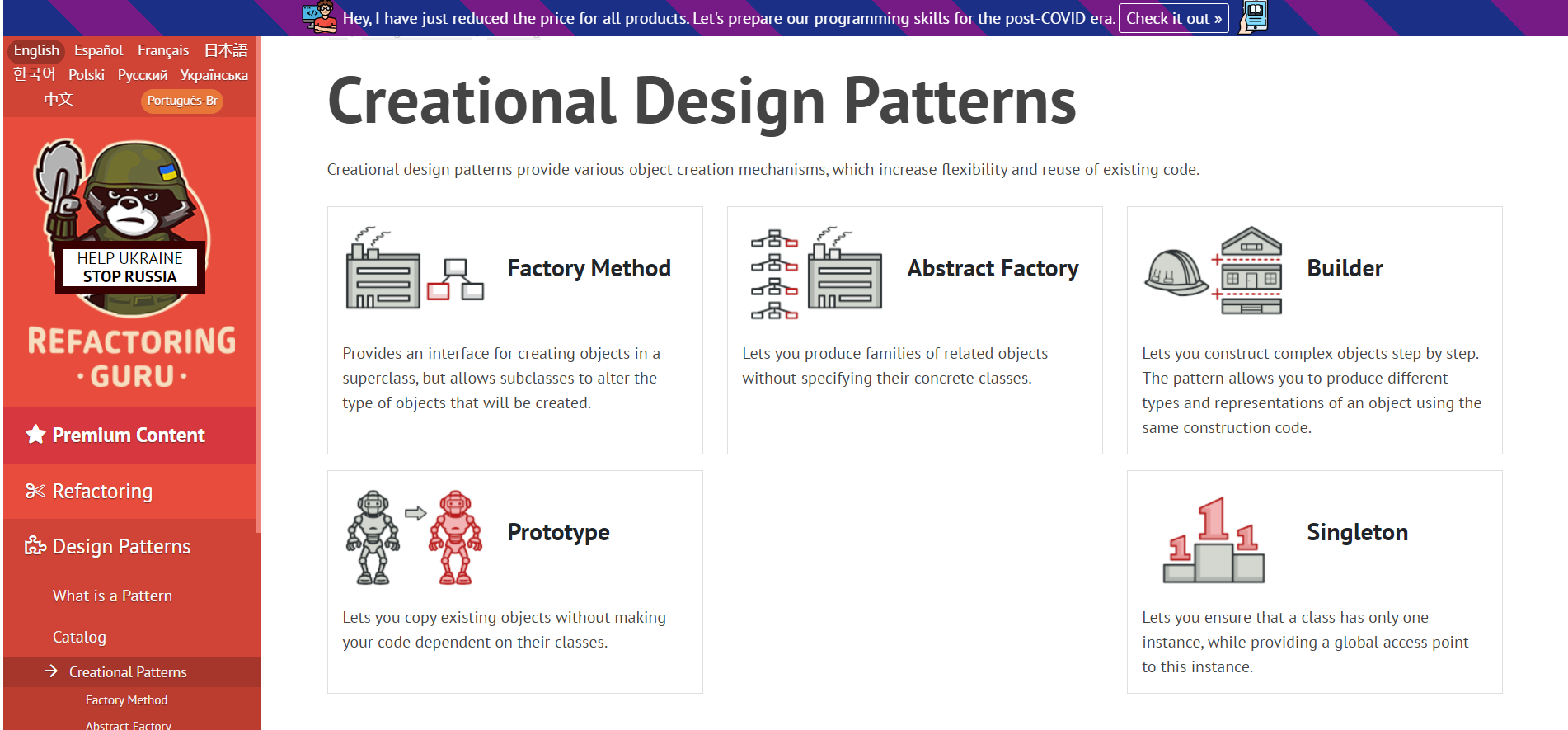Image resolution: width=1568 pixels, height=730 pixels.
Task: Click the Abstract Factory illustration icon
Action: (x=815, y=273)
